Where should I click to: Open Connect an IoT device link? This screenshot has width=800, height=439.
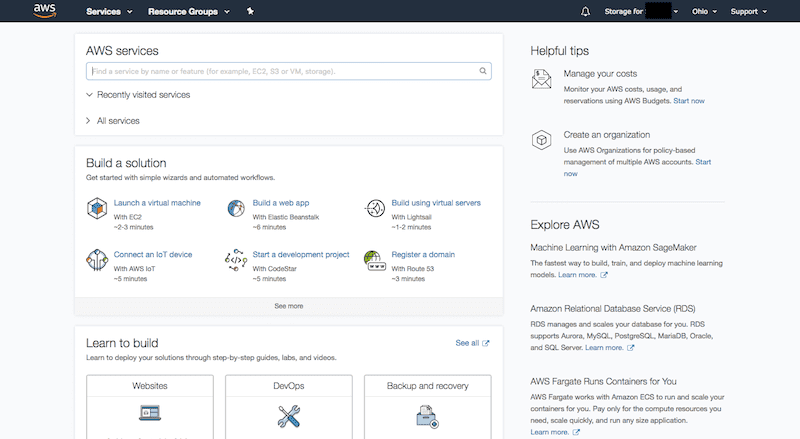pyautogui.click(x=153, y=254)
